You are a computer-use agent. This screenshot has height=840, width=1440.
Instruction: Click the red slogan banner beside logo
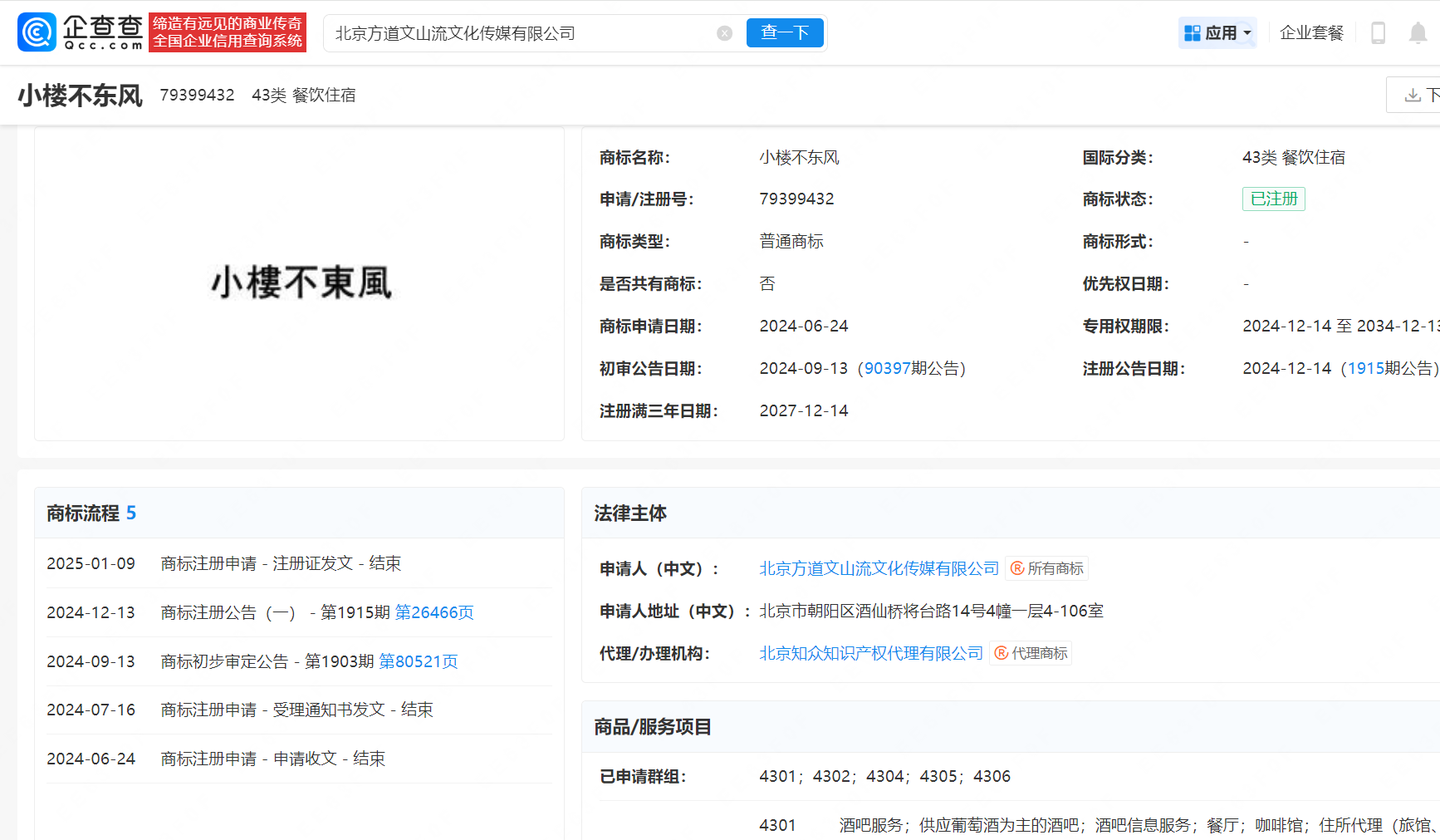pos(228,33)
